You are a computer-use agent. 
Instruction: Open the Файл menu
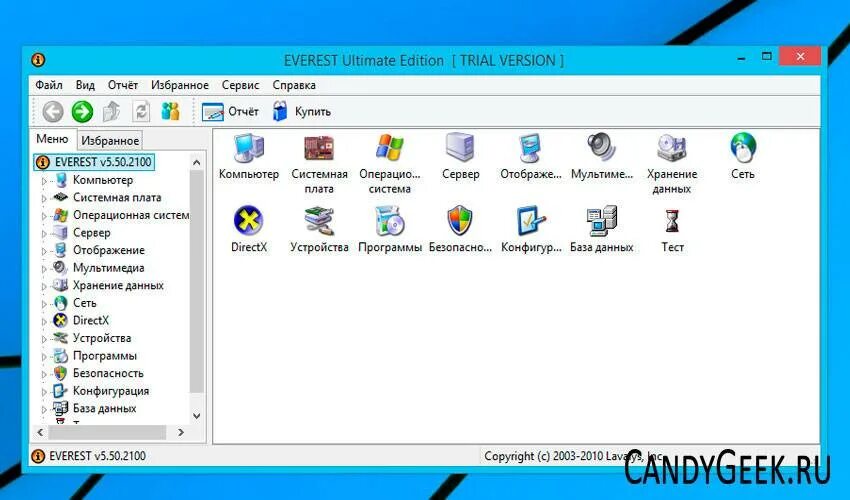tap(49, 85)
